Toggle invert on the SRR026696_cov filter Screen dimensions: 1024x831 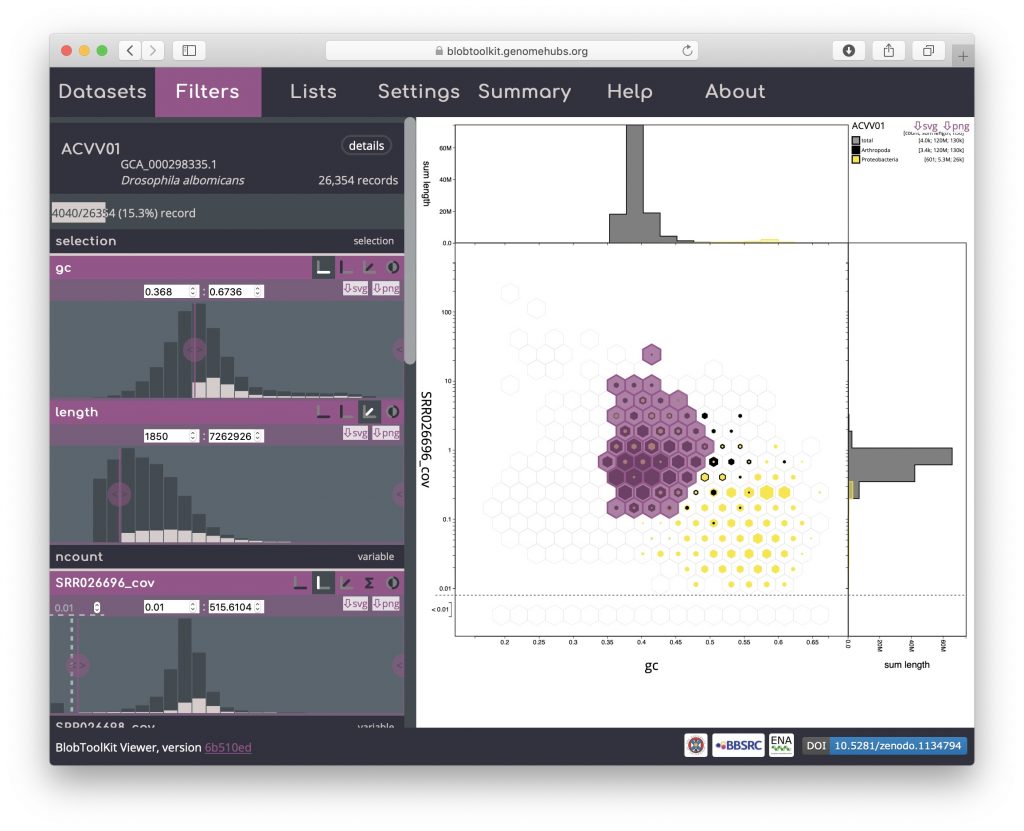click(392, 582)
